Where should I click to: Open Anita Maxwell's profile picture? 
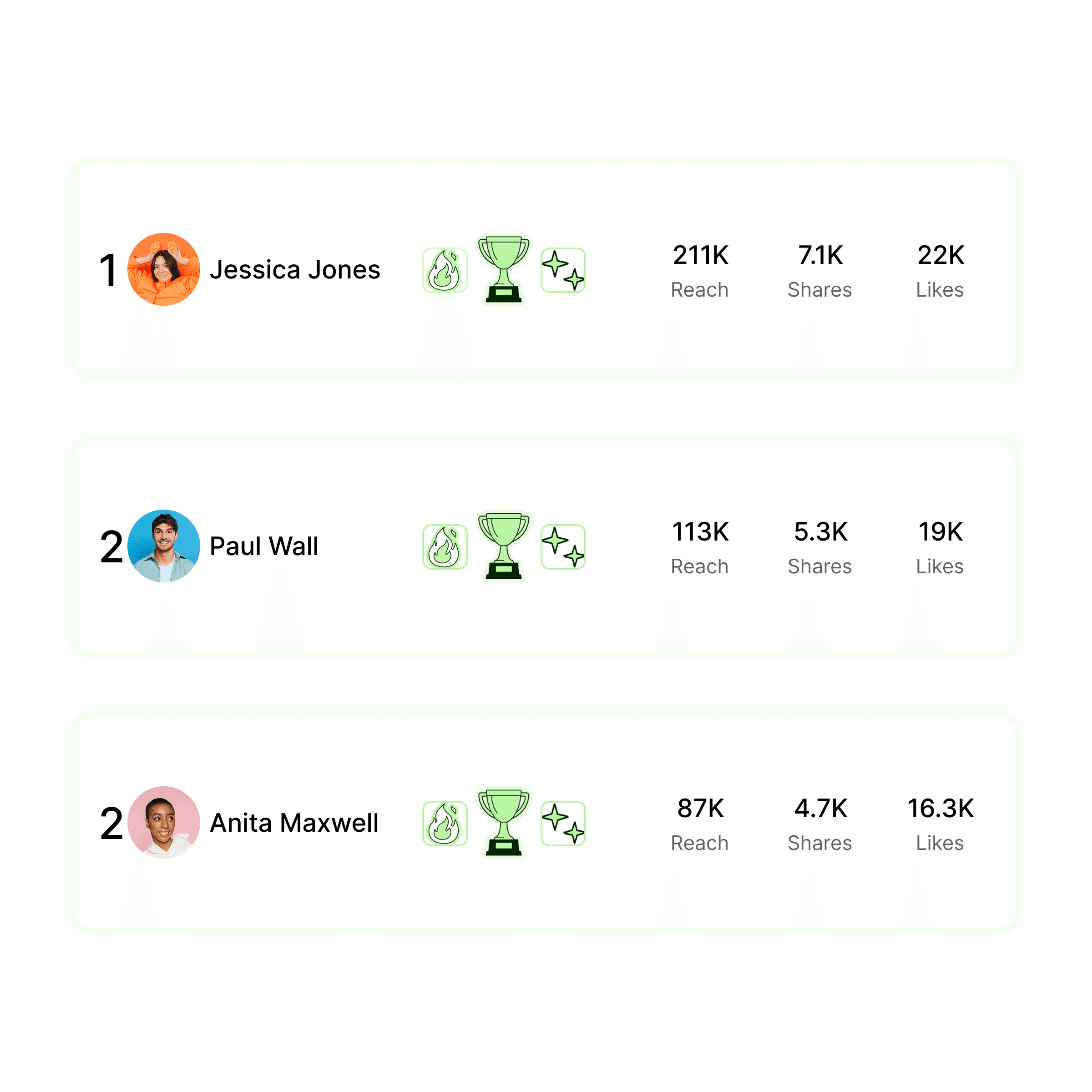coord(163,822)
